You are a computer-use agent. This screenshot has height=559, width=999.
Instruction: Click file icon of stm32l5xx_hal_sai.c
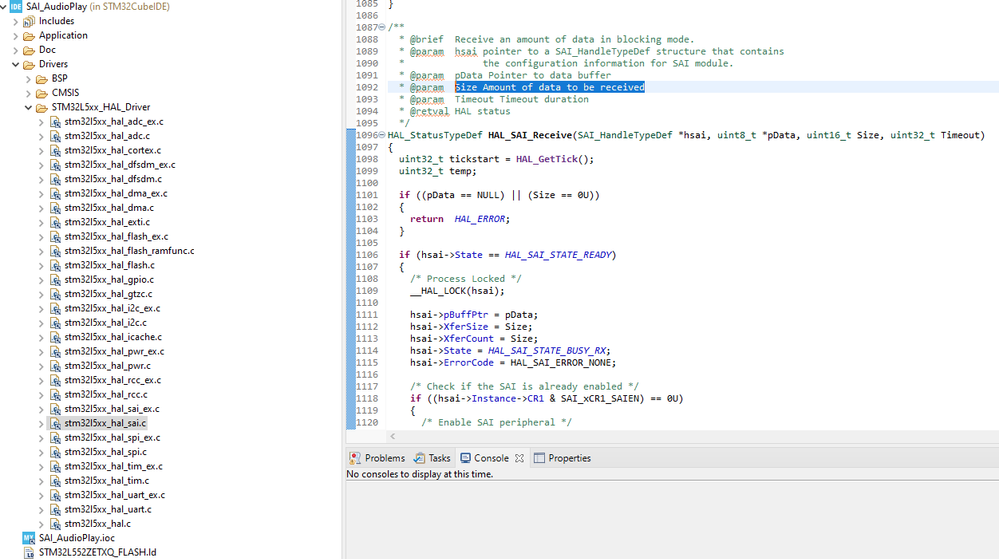point(55,423)
